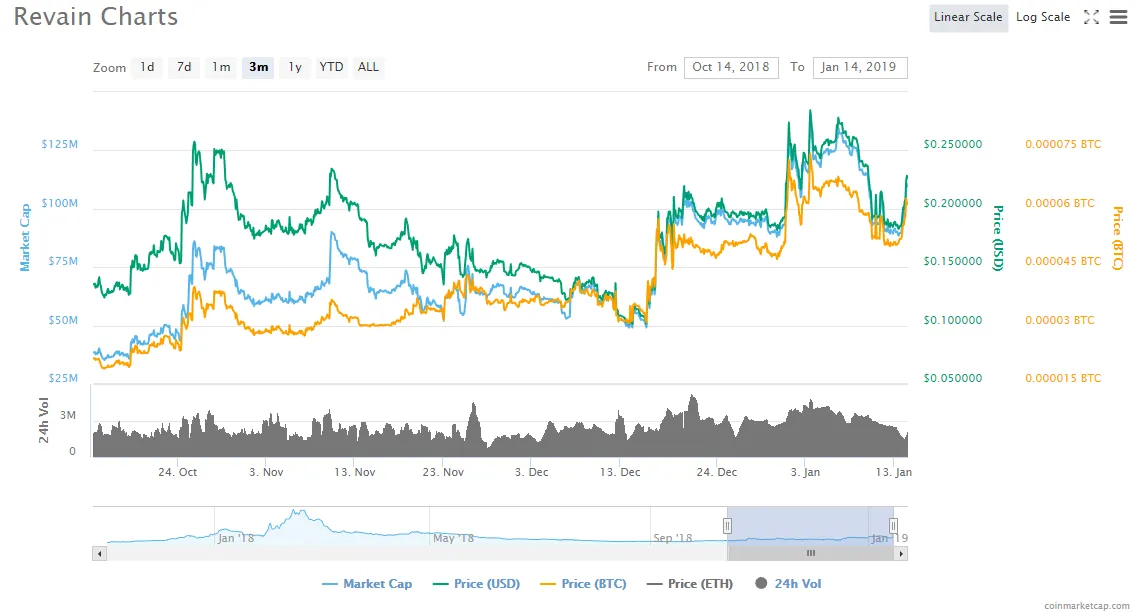
Task: Edit the To date field Jan 14, 2019
Action: [x=860, y=67]
